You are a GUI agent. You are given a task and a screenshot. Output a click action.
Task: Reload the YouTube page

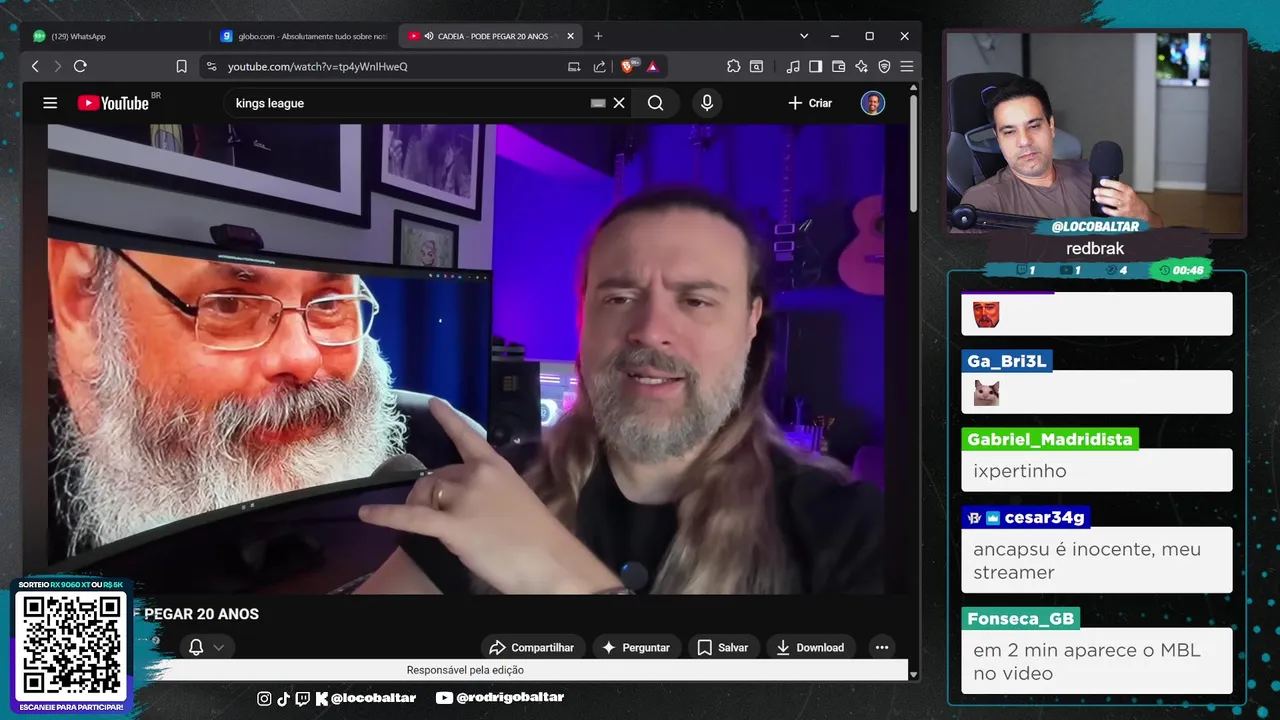80,66
